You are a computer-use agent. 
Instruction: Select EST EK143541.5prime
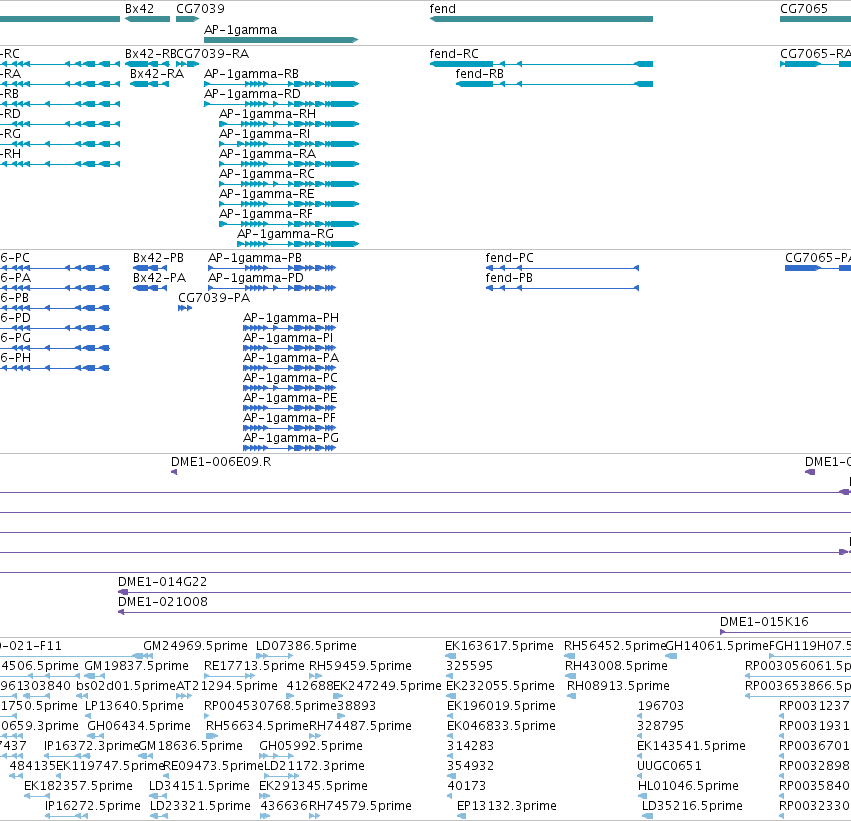click(691, 746)
